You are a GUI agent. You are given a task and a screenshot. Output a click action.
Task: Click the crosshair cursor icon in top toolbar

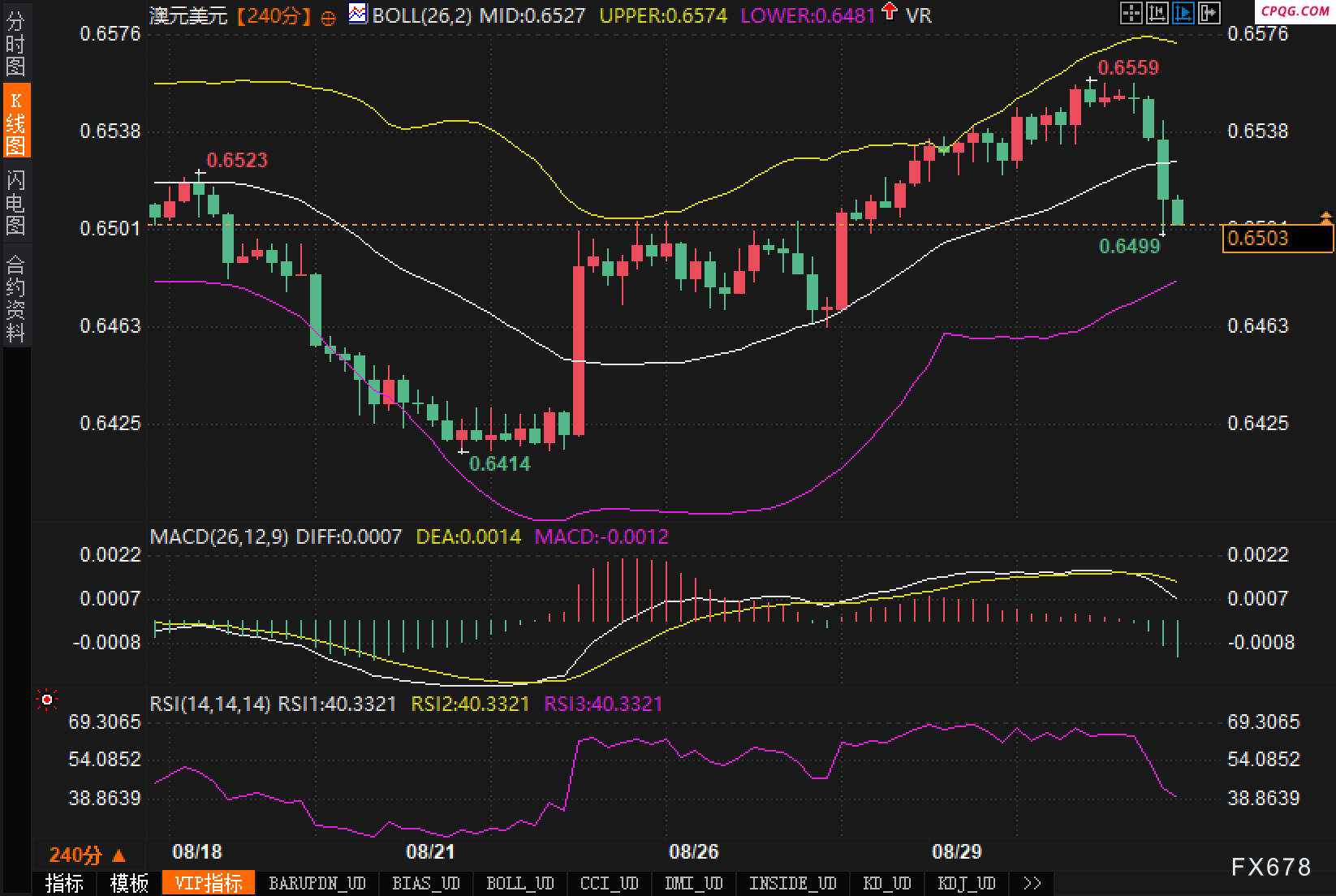pos(1131,12)
